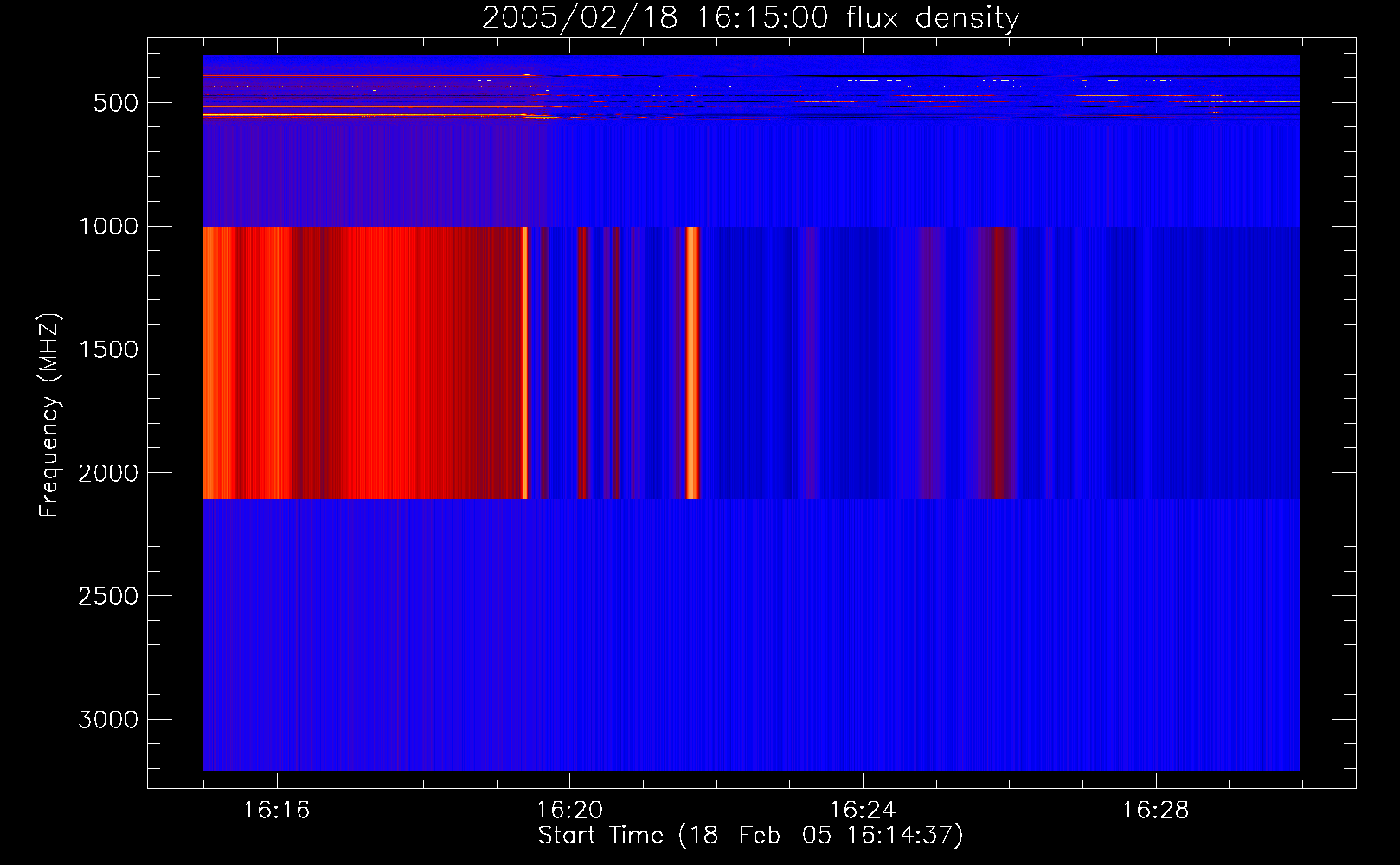Click the 16:16 time tick label
The image size is (1400, 865).
(x=276, y=811)
